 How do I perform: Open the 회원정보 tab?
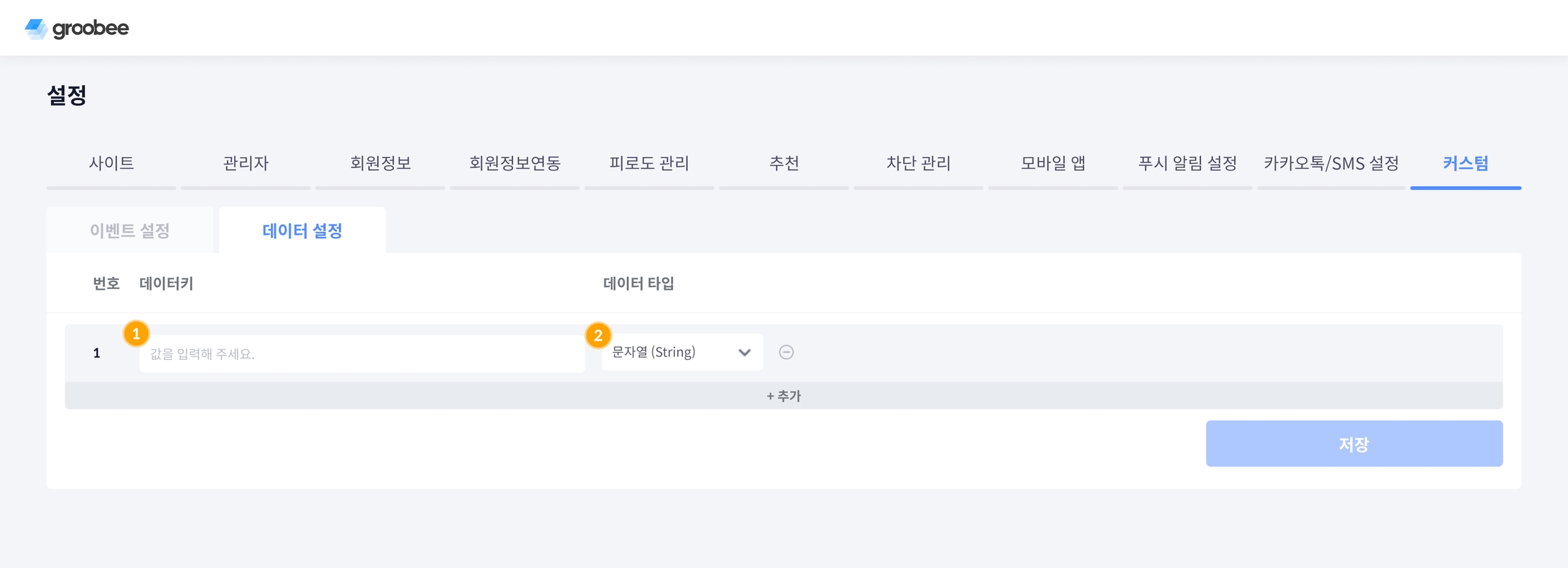coord(380,163)
